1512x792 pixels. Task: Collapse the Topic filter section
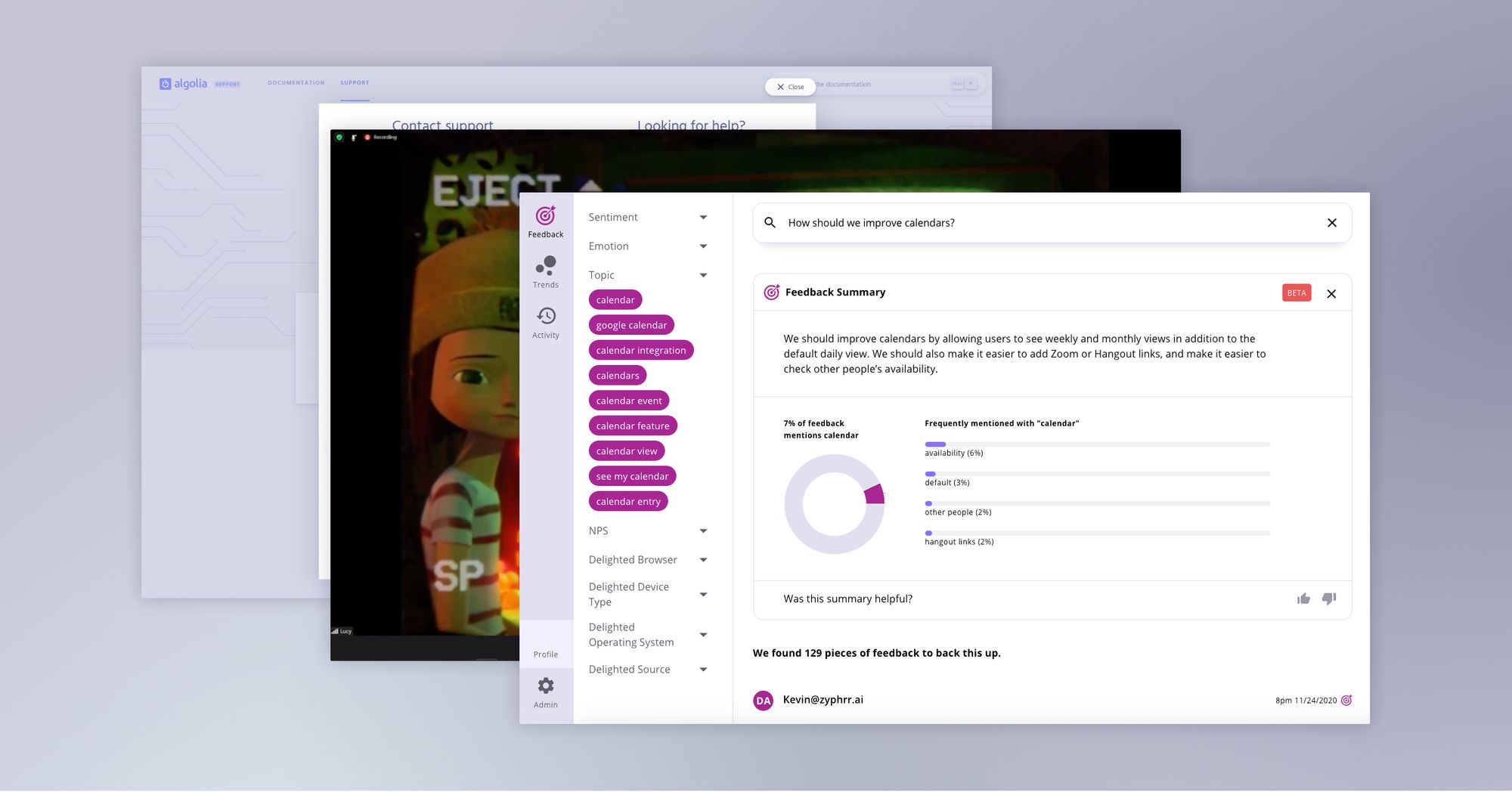[702, 275]
